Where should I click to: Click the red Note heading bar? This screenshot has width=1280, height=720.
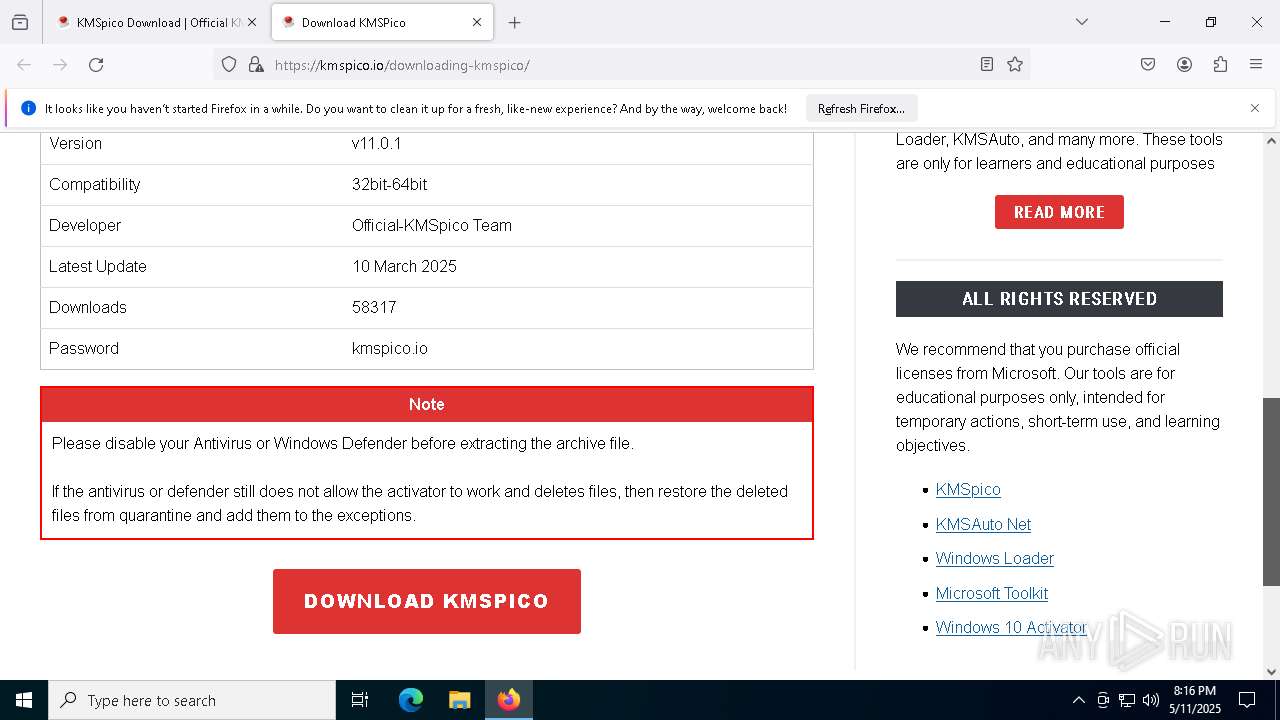(x=427, y=404)
